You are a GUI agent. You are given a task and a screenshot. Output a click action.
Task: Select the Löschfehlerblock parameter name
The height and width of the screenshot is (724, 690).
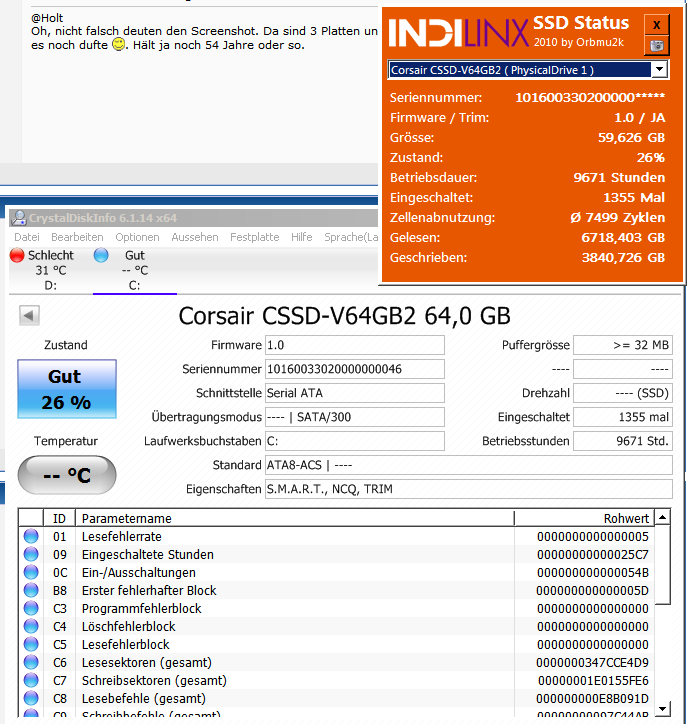pos(129,627)
